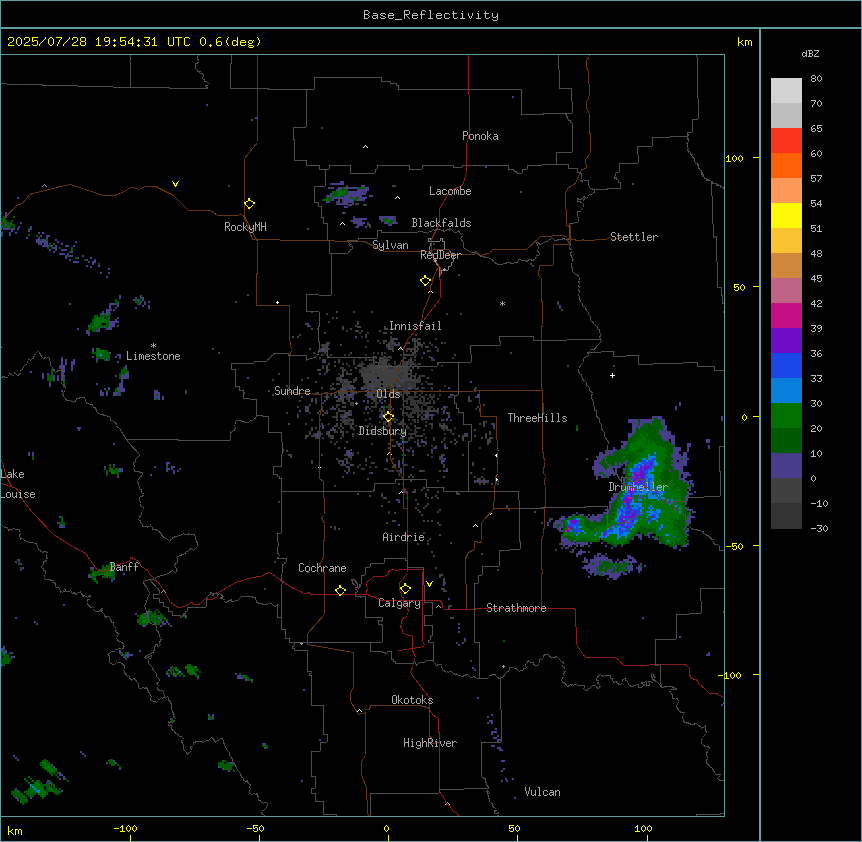Click the Stettler city label

634,237
